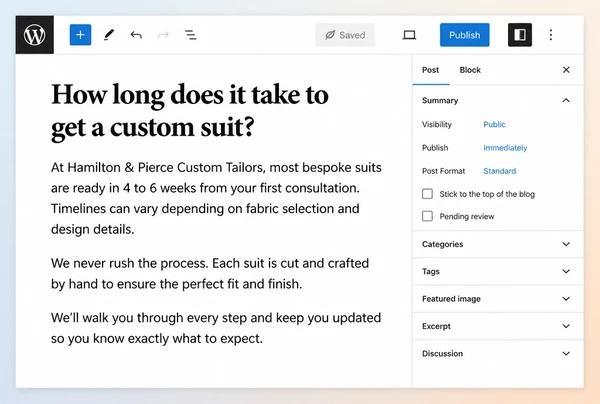Check the Pending review box
This screenshot has height=404, width=600.
pyautogui.click(x=427, y=216)
